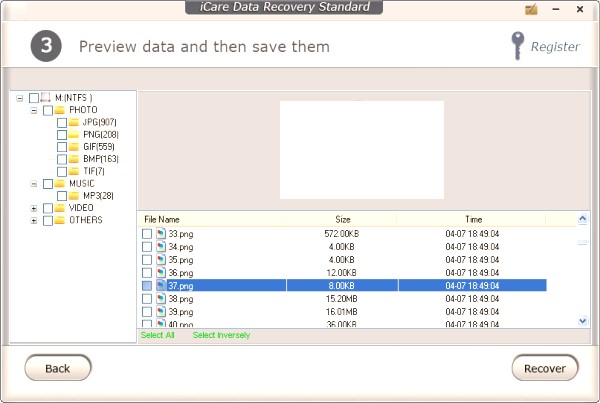Collapse the MUSIC tree node
The image size is (600, 403).
point(34,184)
